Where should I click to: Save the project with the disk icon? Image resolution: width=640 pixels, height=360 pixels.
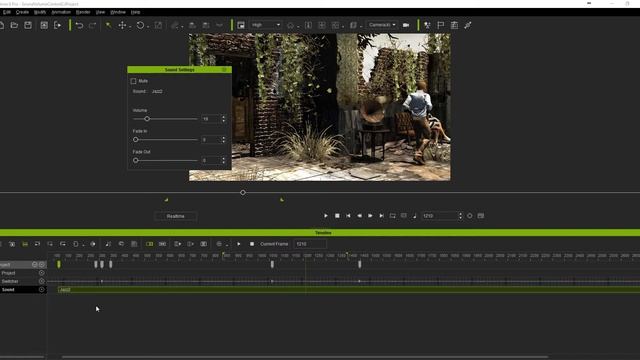click(28, 25)
